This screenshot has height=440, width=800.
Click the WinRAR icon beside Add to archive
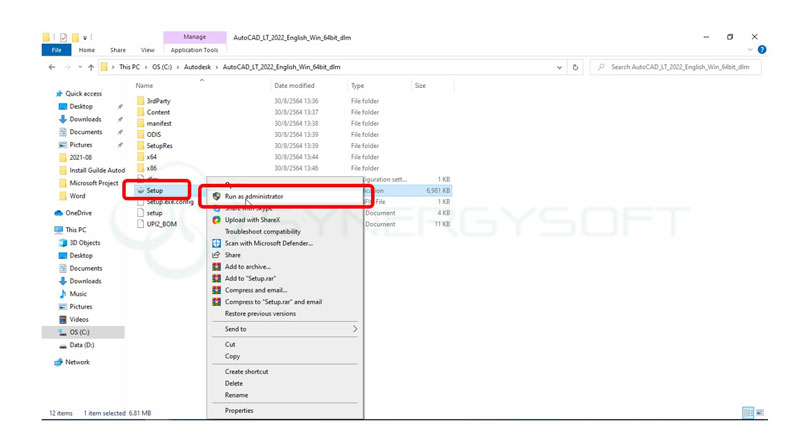216,266
